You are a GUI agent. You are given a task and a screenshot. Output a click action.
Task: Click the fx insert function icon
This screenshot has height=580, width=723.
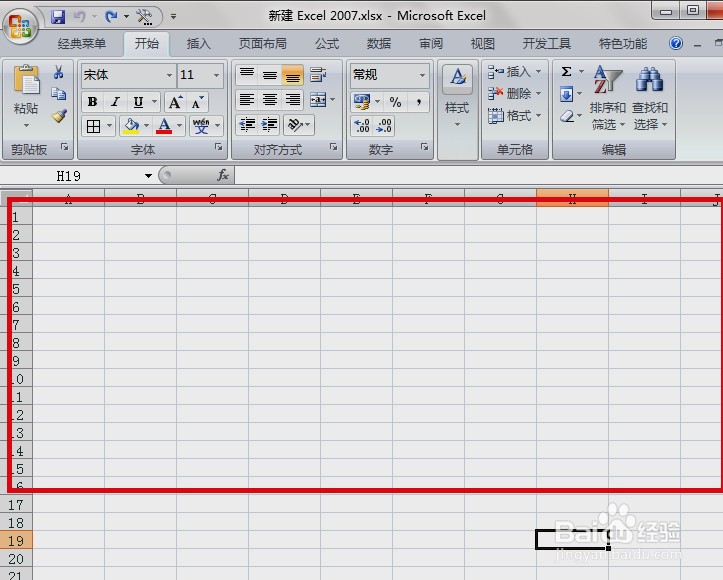(x=223, y=175)
